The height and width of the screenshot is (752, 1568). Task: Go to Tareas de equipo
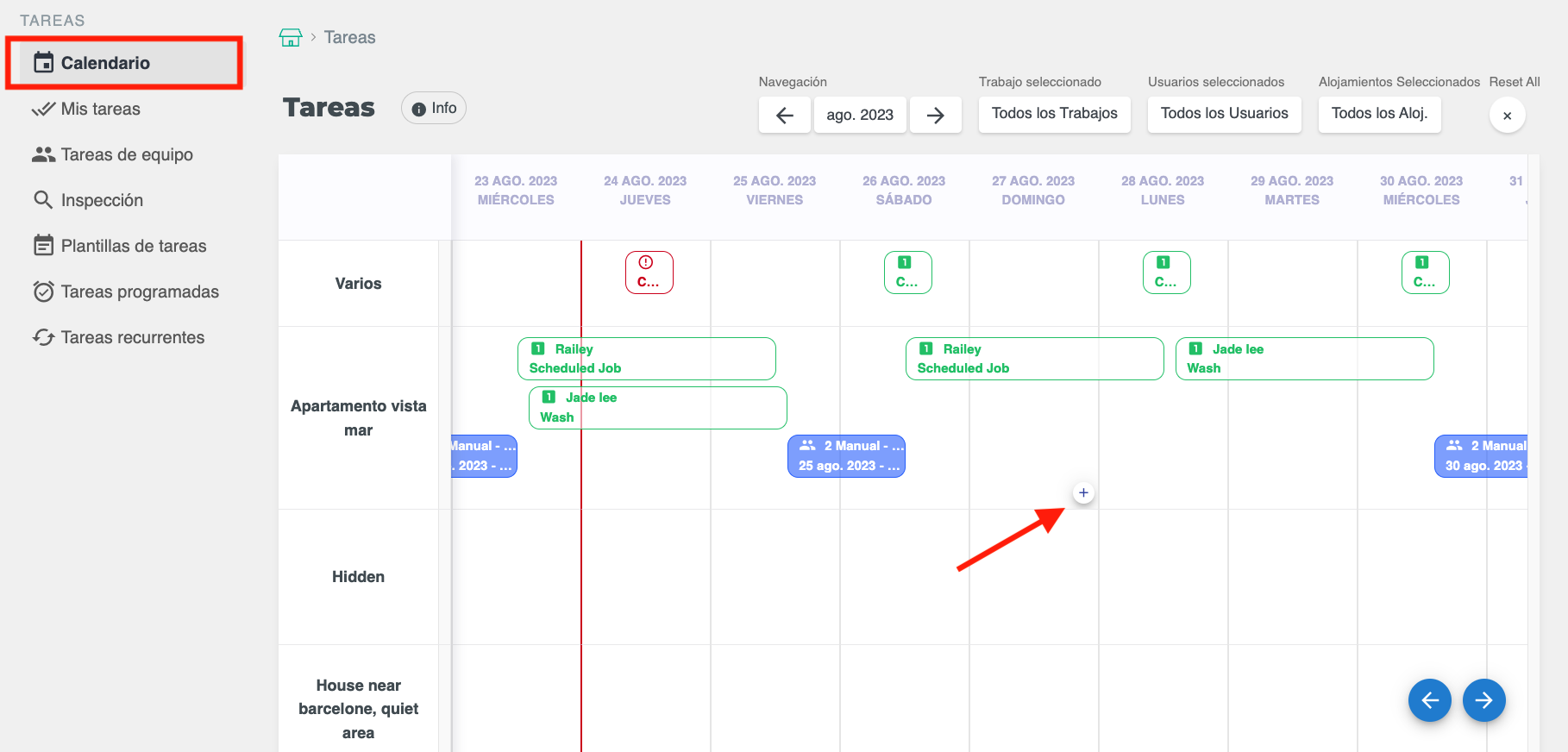(x=126, y=154)
